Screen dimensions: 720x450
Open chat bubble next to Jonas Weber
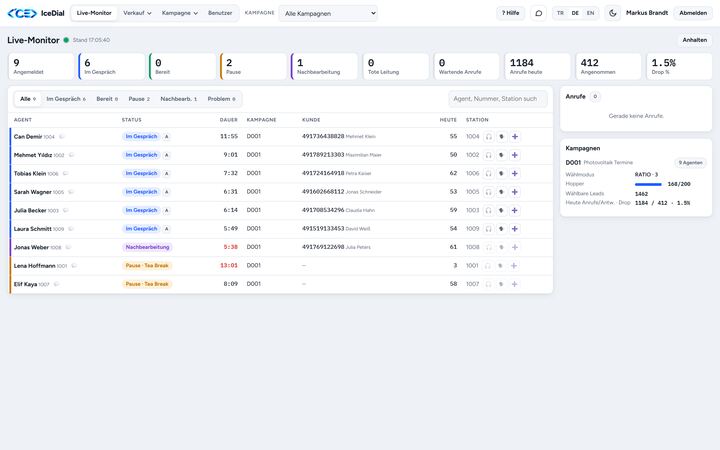68,247
